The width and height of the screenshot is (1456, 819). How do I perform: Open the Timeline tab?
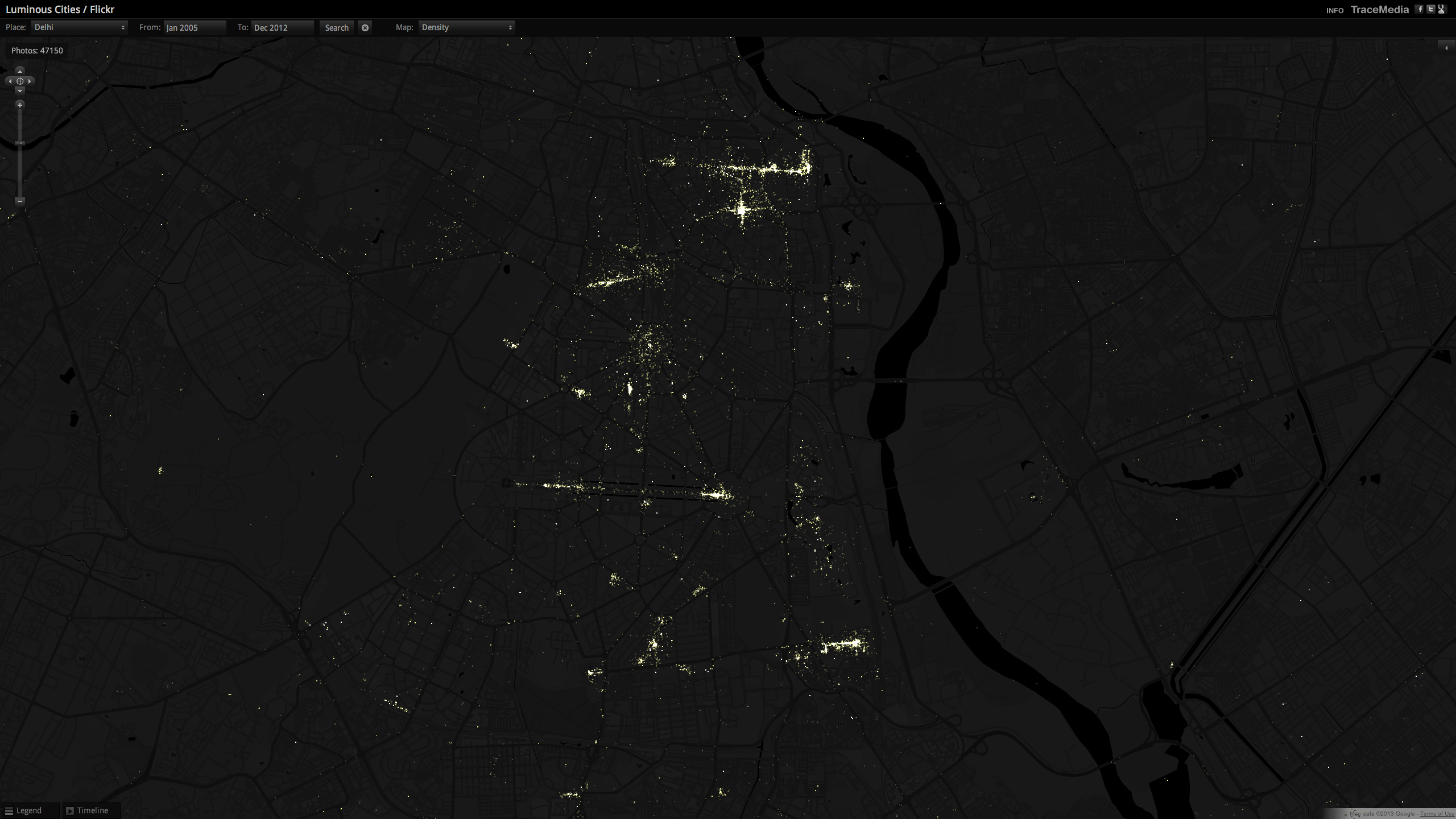coord(91,810)
